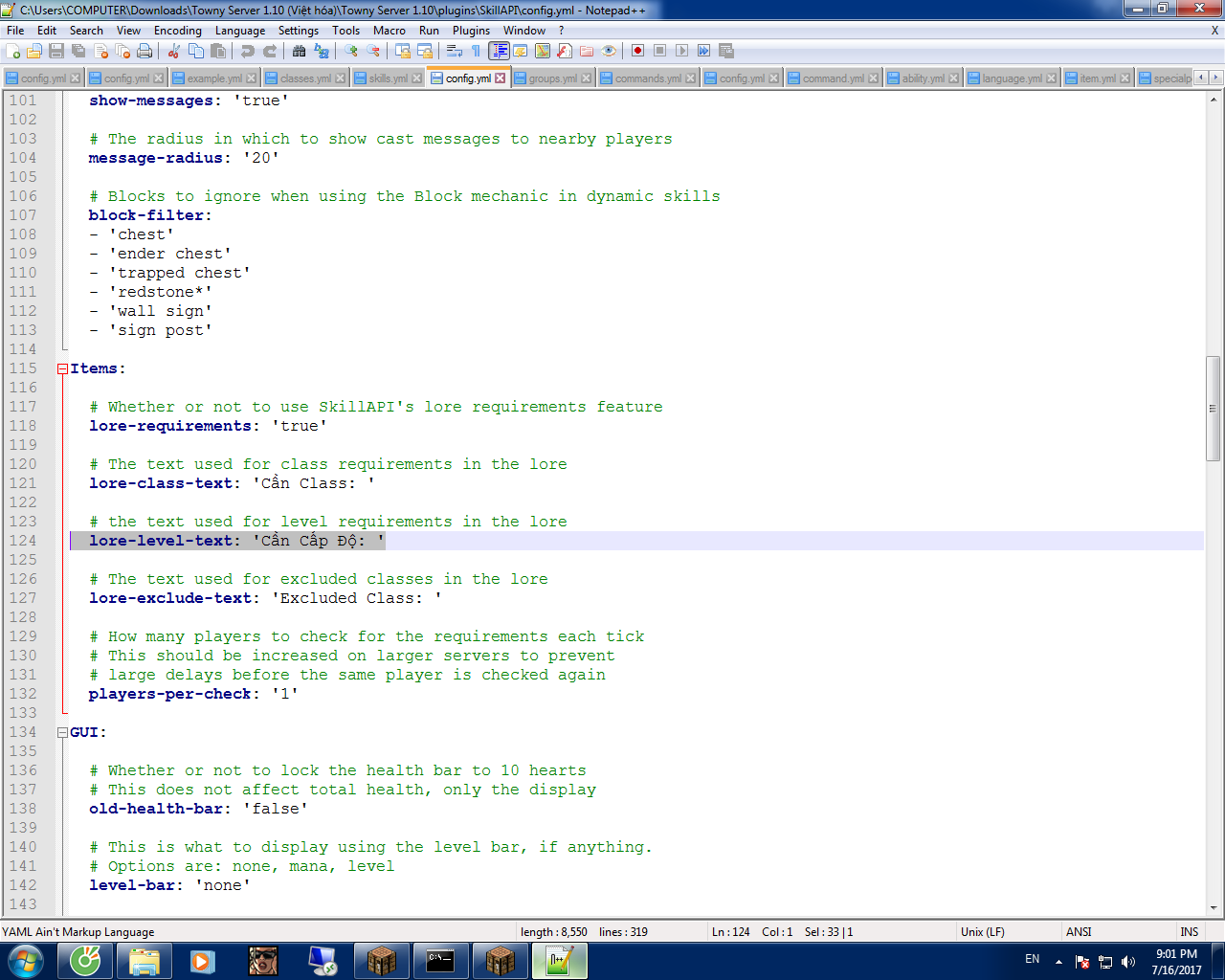This screenshot has width=1225, height=980.
Task: Start macro recording with red record button
Action: tap(637, 51)
